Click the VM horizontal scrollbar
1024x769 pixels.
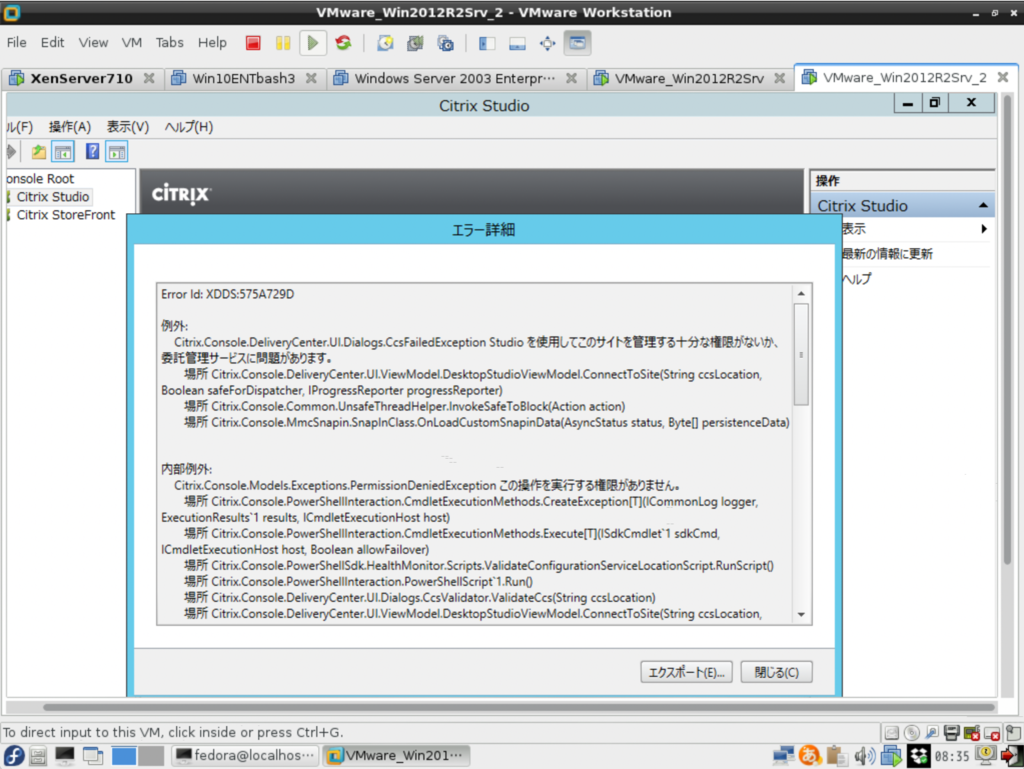519,707
